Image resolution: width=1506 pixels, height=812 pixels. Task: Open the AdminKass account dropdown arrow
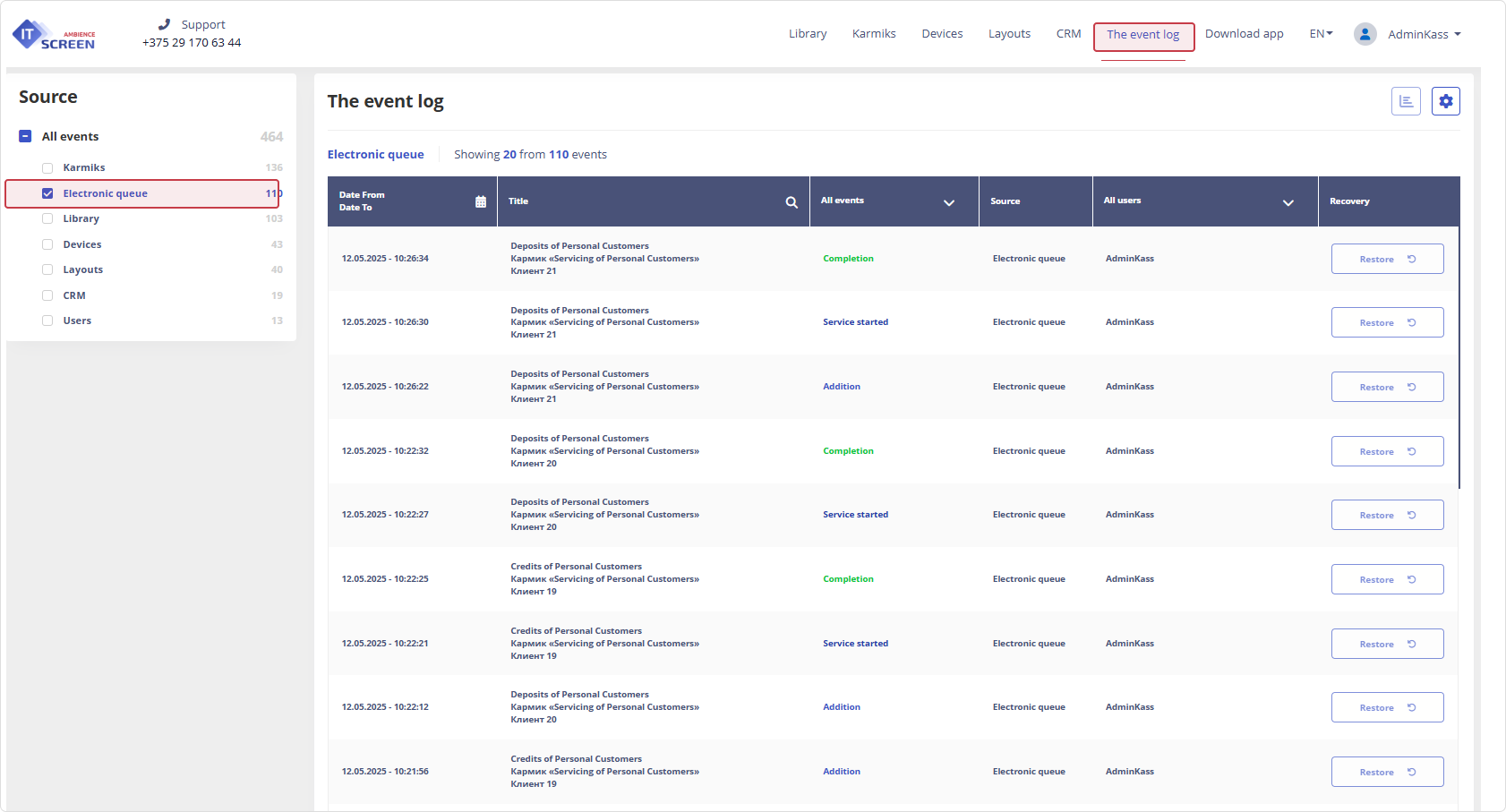(x=1458, y=34)
